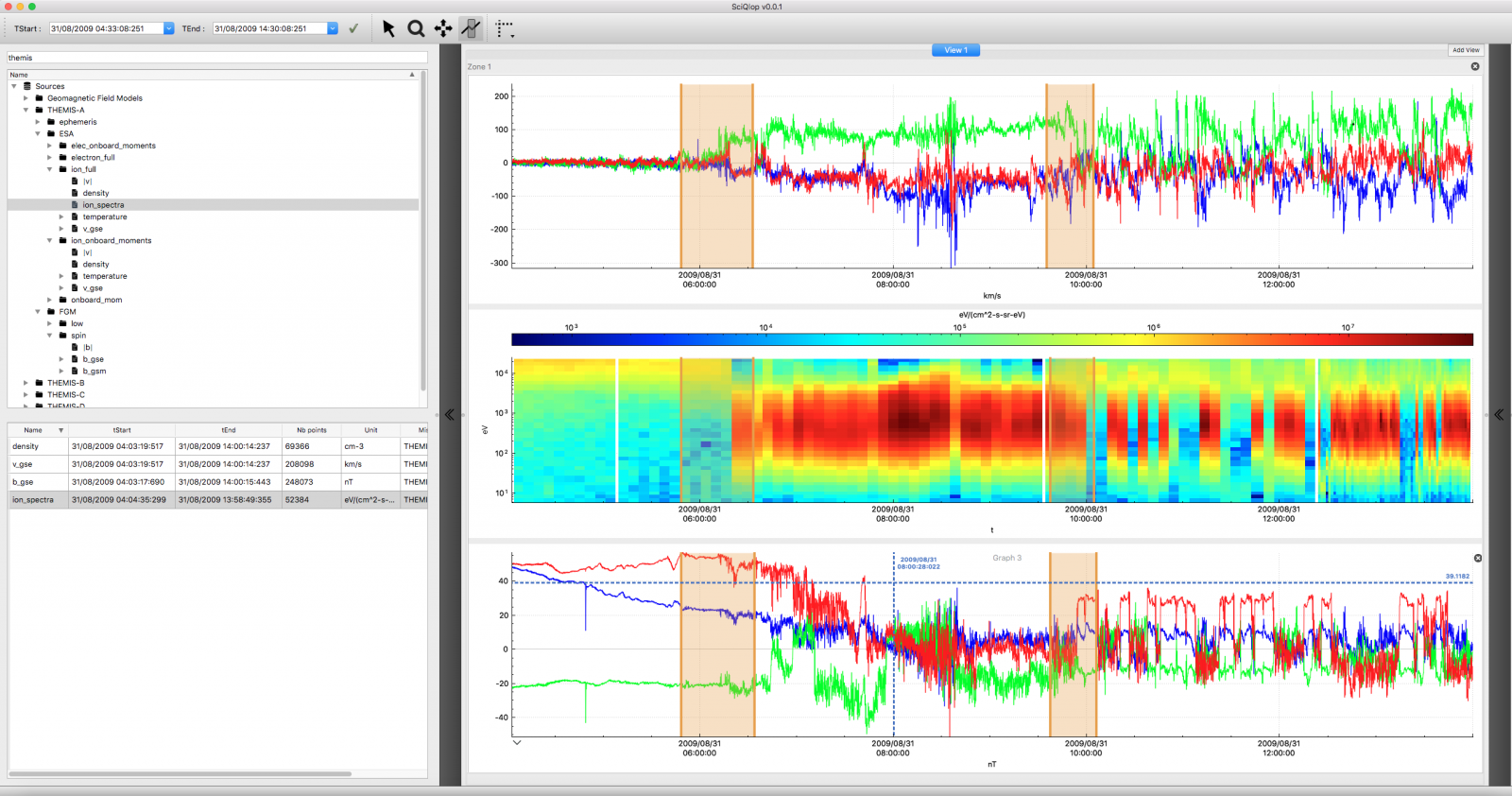Open the TEnd date dropdown
The image size is (1512, 796).
(x=333, y=28)
